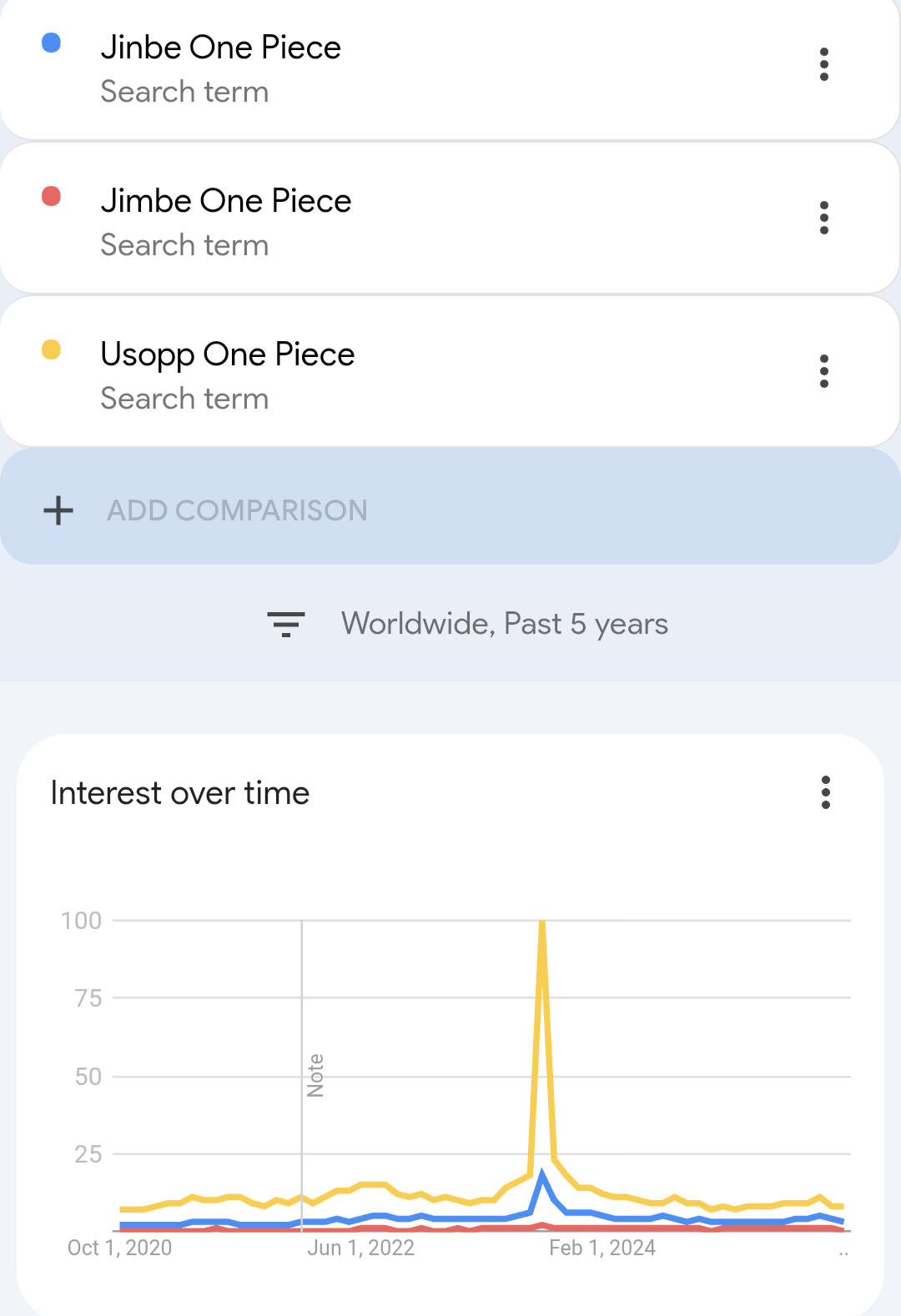The height and width of the screenshot is (1316, 901).
Task: Click the Interest over time heading
Action: (180, 793)
